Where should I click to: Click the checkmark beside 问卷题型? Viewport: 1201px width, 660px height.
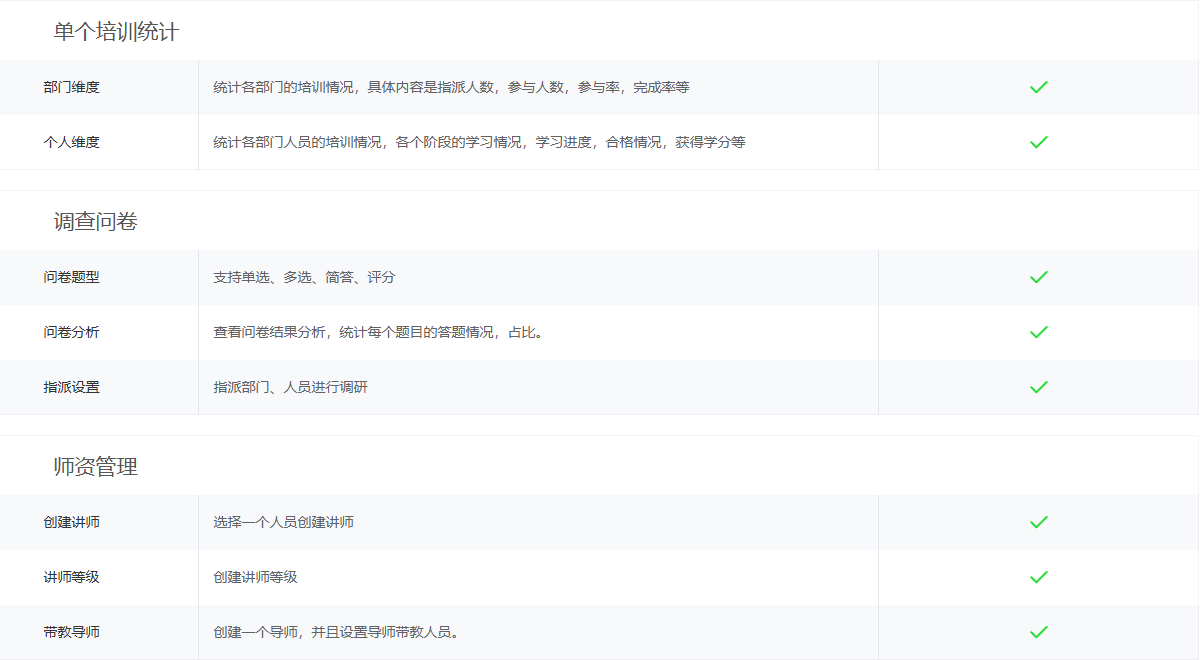tap(1038, 278)
